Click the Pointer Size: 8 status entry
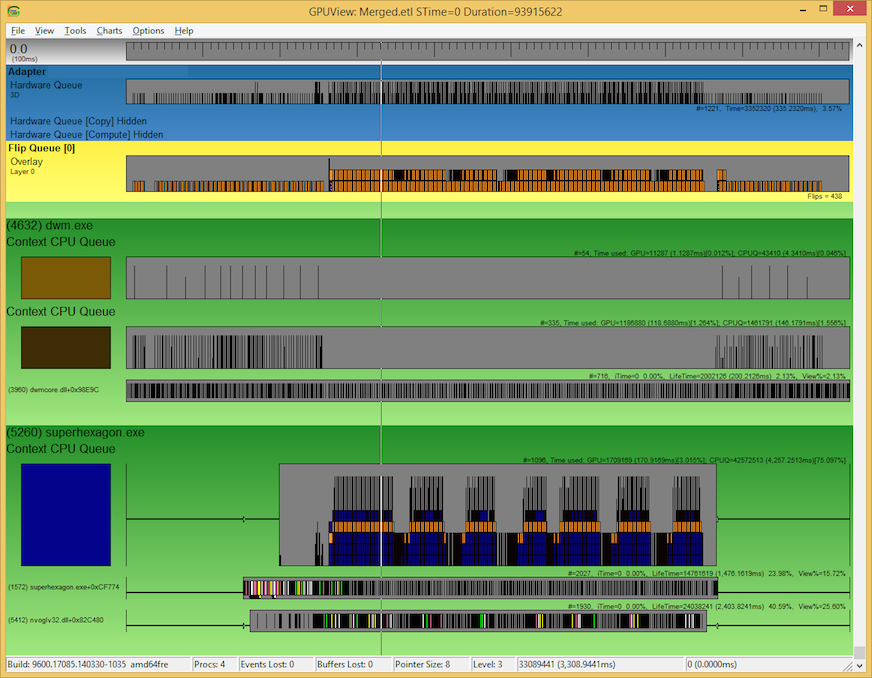This screenshot has width=872, height=678. point(423,664)
